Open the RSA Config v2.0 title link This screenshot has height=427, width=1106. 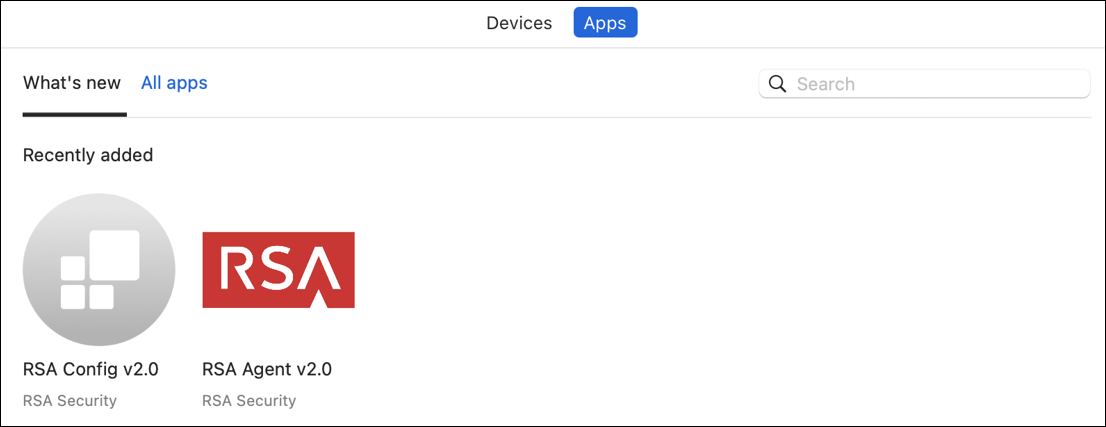(x=90, y=369)
